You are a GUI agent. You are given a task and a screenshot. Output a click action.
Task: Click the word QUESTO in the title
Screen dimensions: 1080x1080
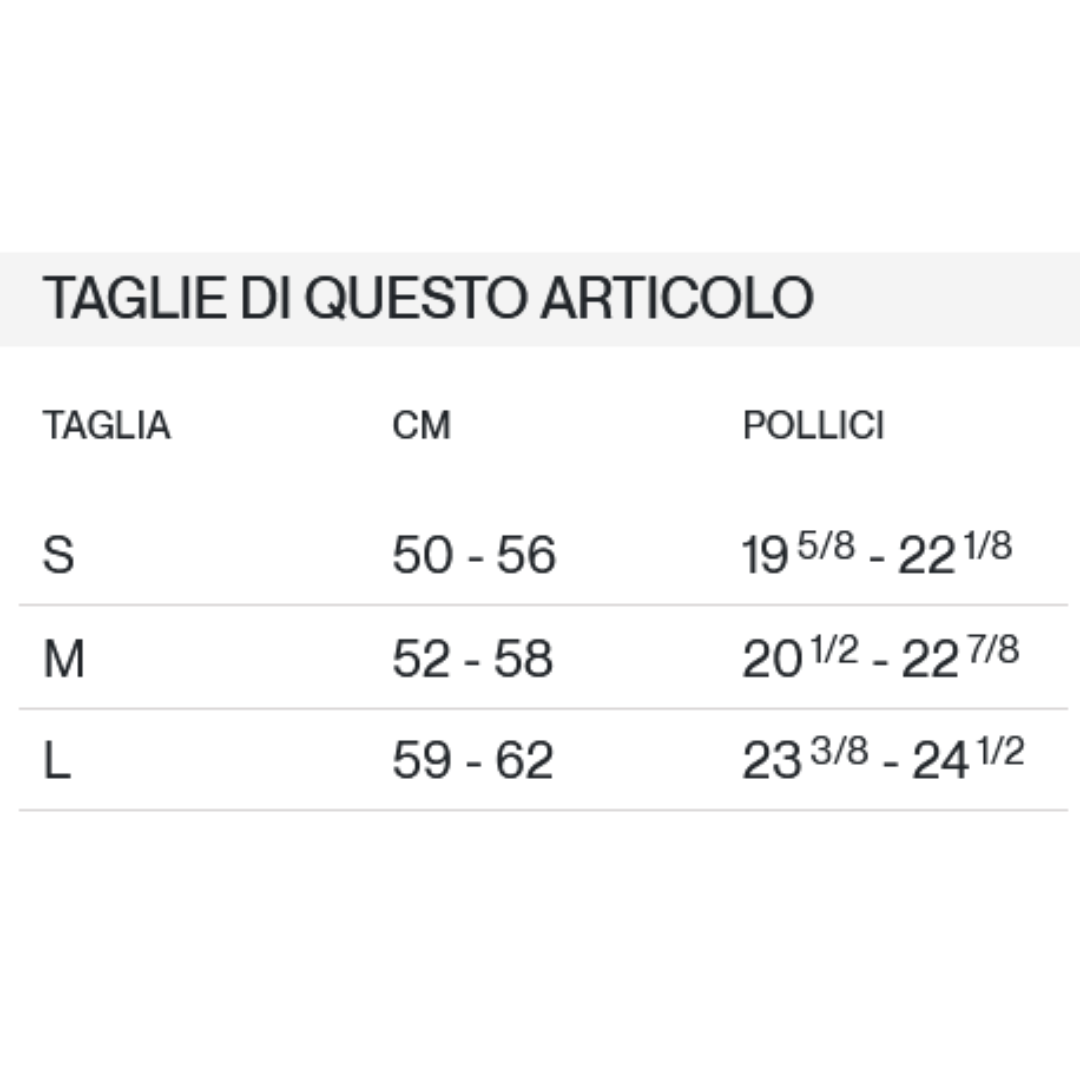[x=415, y=298]
